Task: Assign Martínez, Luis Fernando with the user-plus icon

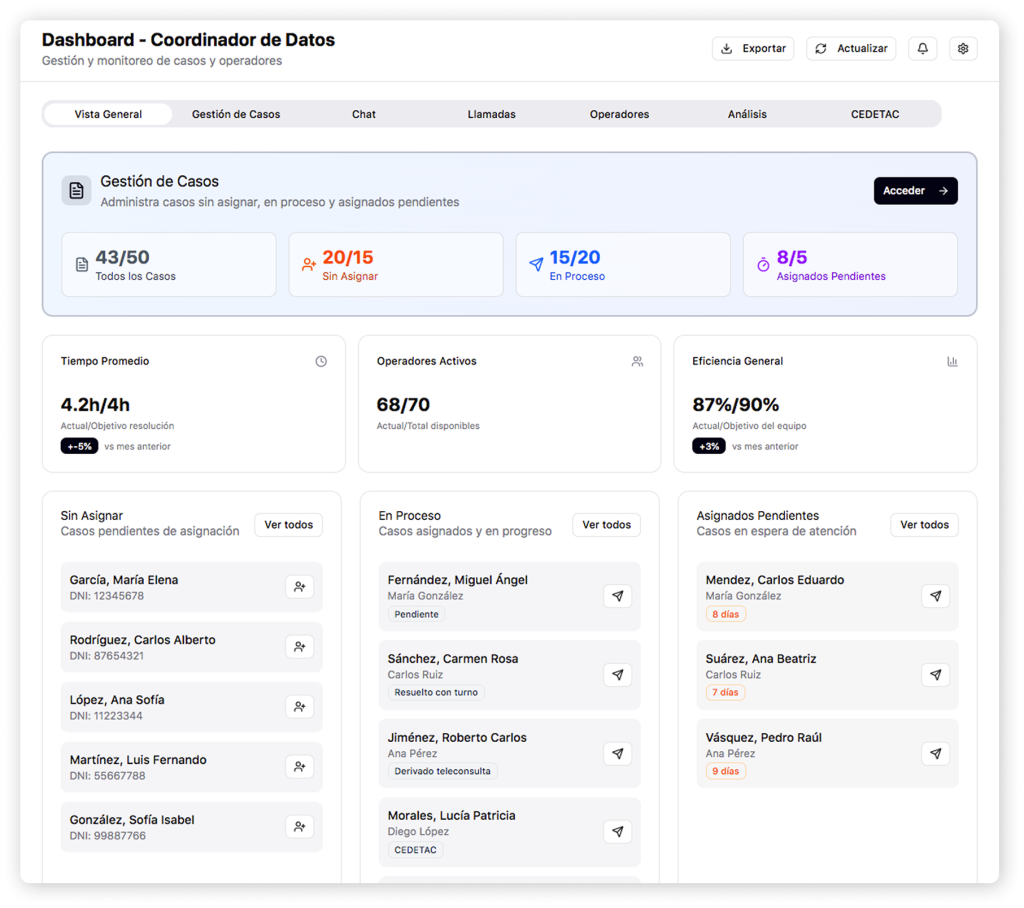Action: [300, 767]
